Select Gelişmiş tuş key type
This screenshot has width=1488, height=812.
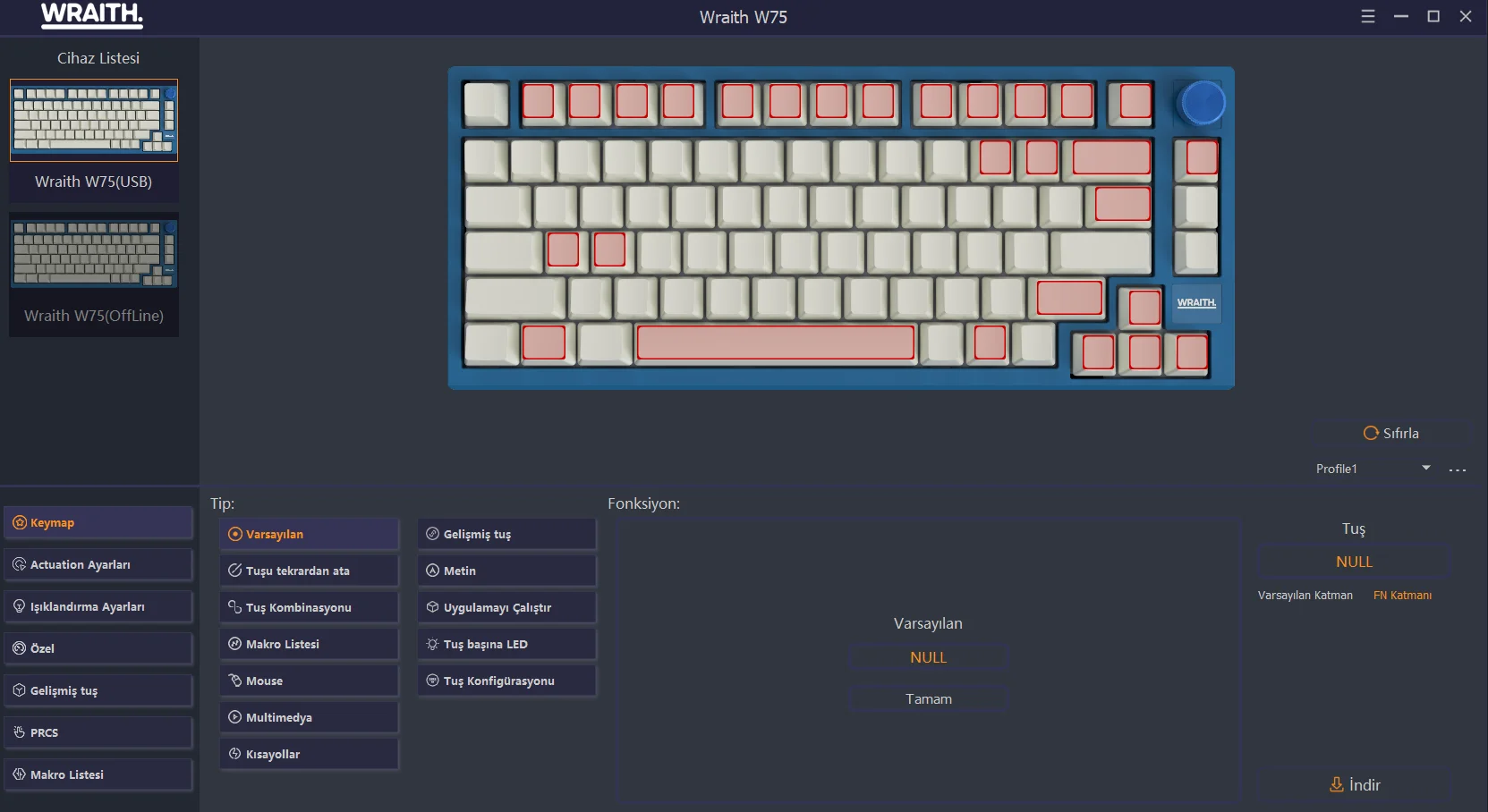click(507, 534)
